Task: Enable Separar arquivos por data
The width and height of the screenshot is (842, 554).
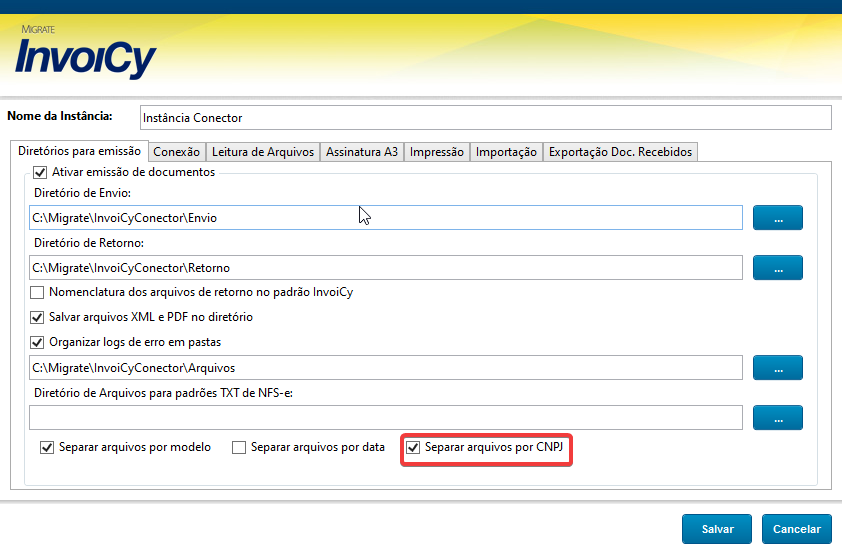Action: pos(239,448)
